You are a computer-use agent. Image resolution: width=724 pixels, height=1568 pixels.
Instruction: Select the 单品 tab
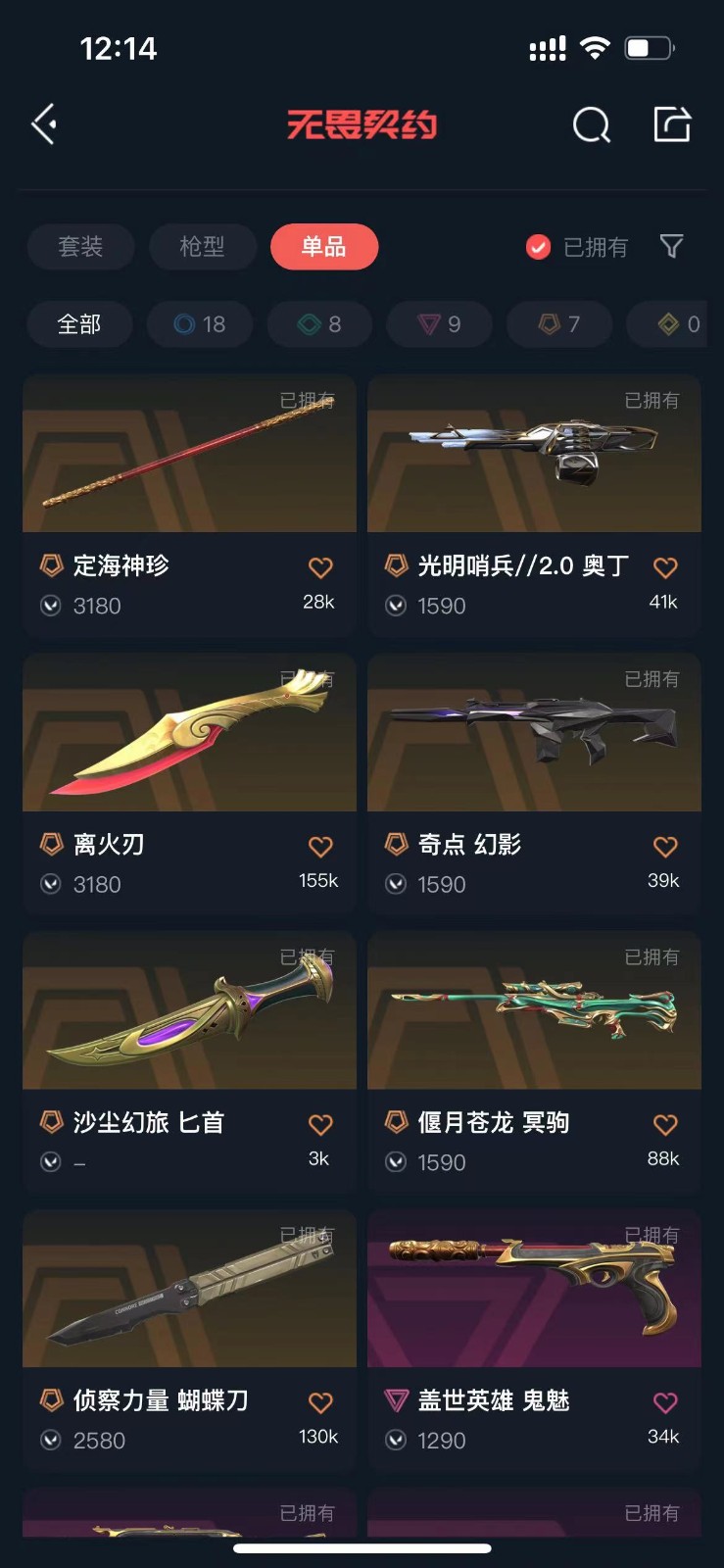324,246
